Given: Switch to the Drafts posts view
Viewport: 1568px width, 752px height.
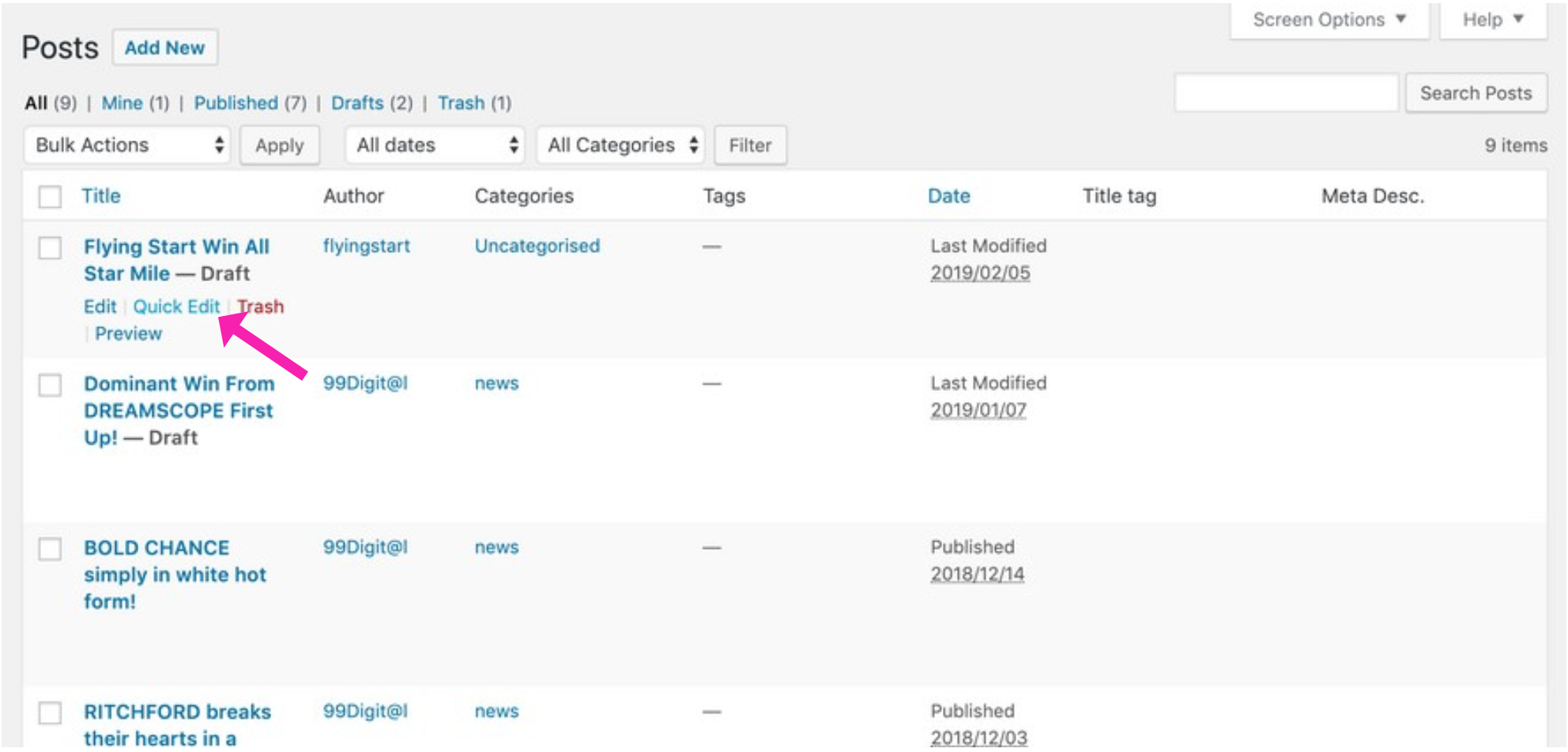Looking at the screenshot, I should [x=357, y=103].
